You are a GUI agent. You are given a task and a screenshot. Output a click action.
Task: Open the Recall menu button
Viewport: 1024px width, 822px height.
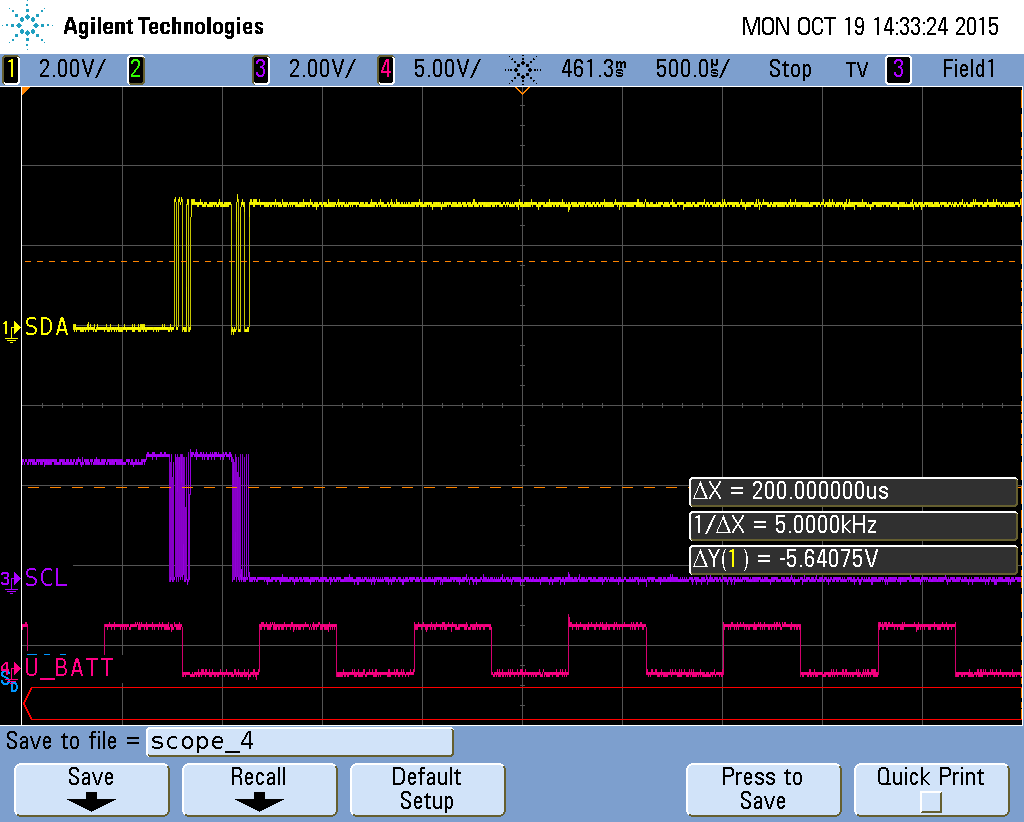point(259,789)
